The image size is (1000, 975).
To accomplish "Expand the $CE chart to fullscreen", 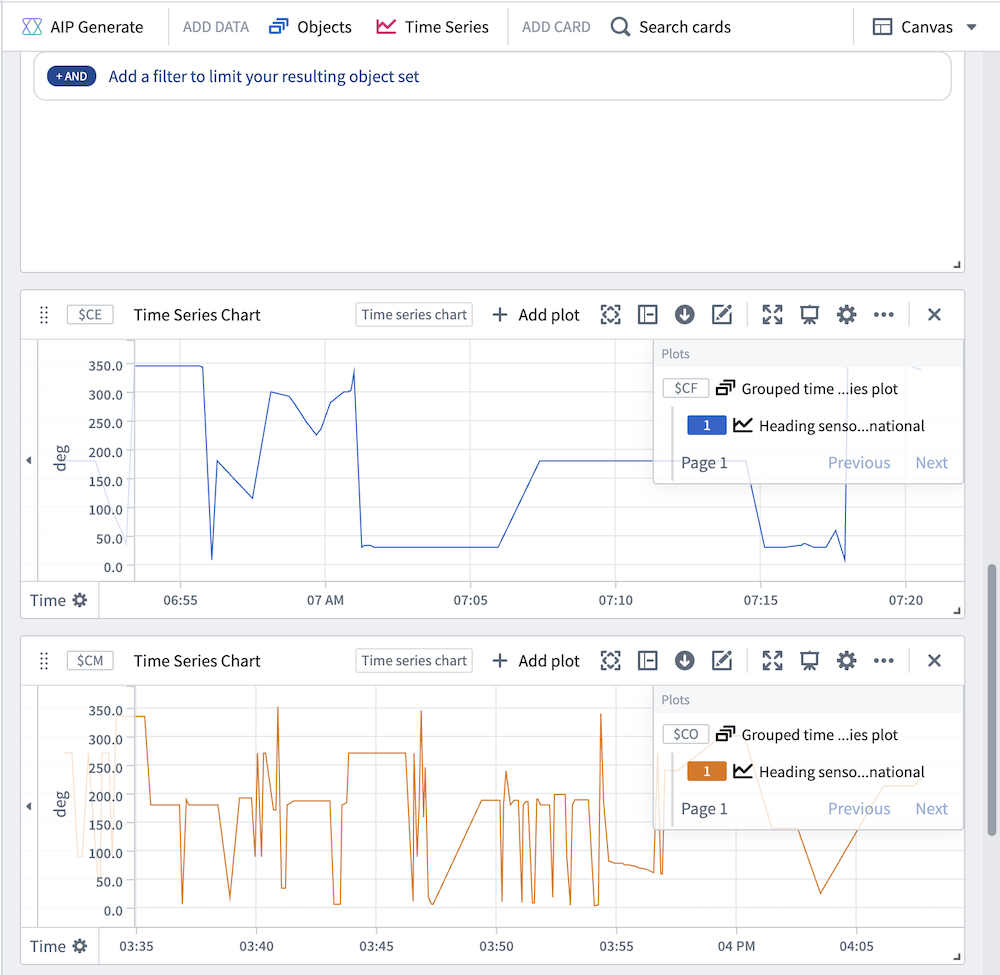I will point(772,314).
